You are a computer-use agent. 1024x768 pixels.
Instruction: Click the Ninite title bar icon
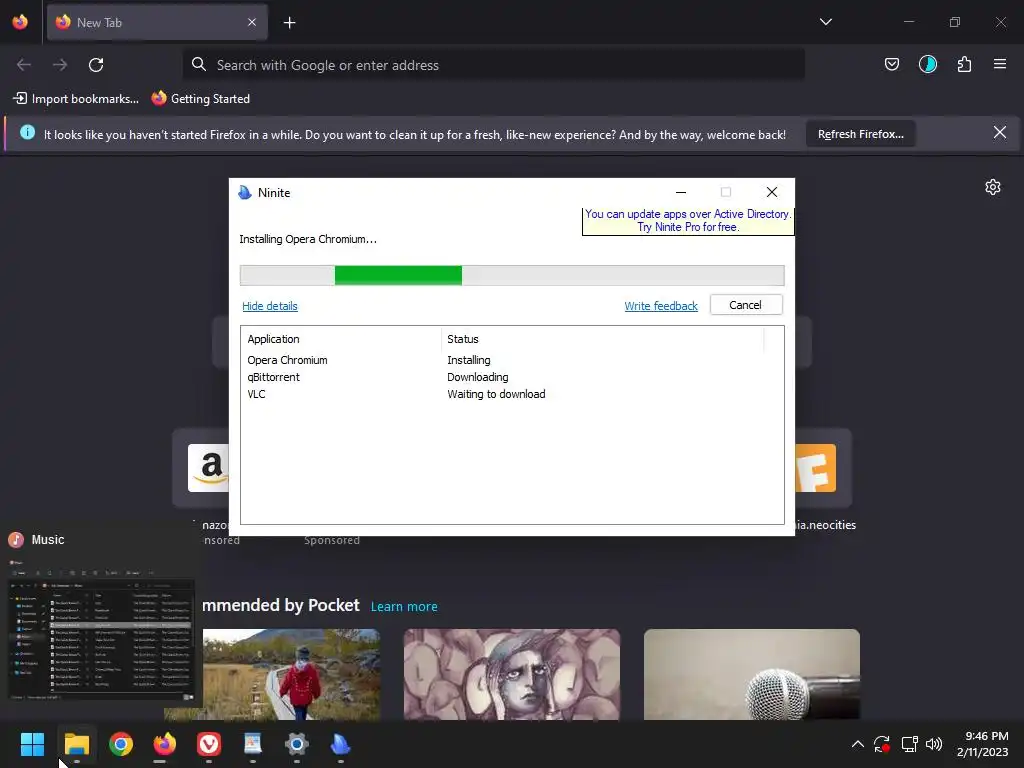coord(245,192)
